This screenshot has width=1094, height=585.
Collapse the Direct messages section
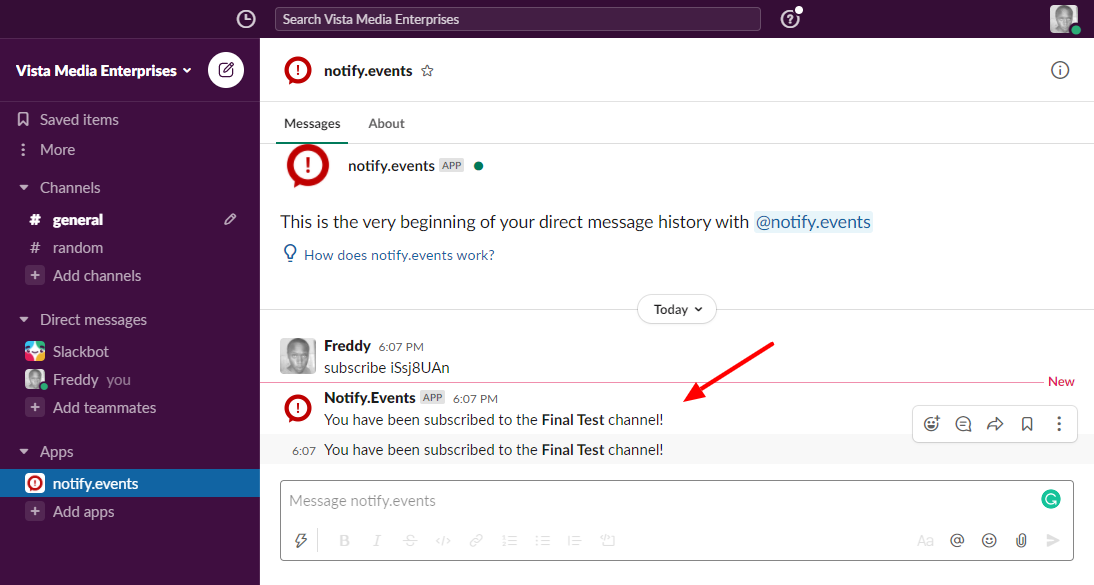[x=24, y=320]
